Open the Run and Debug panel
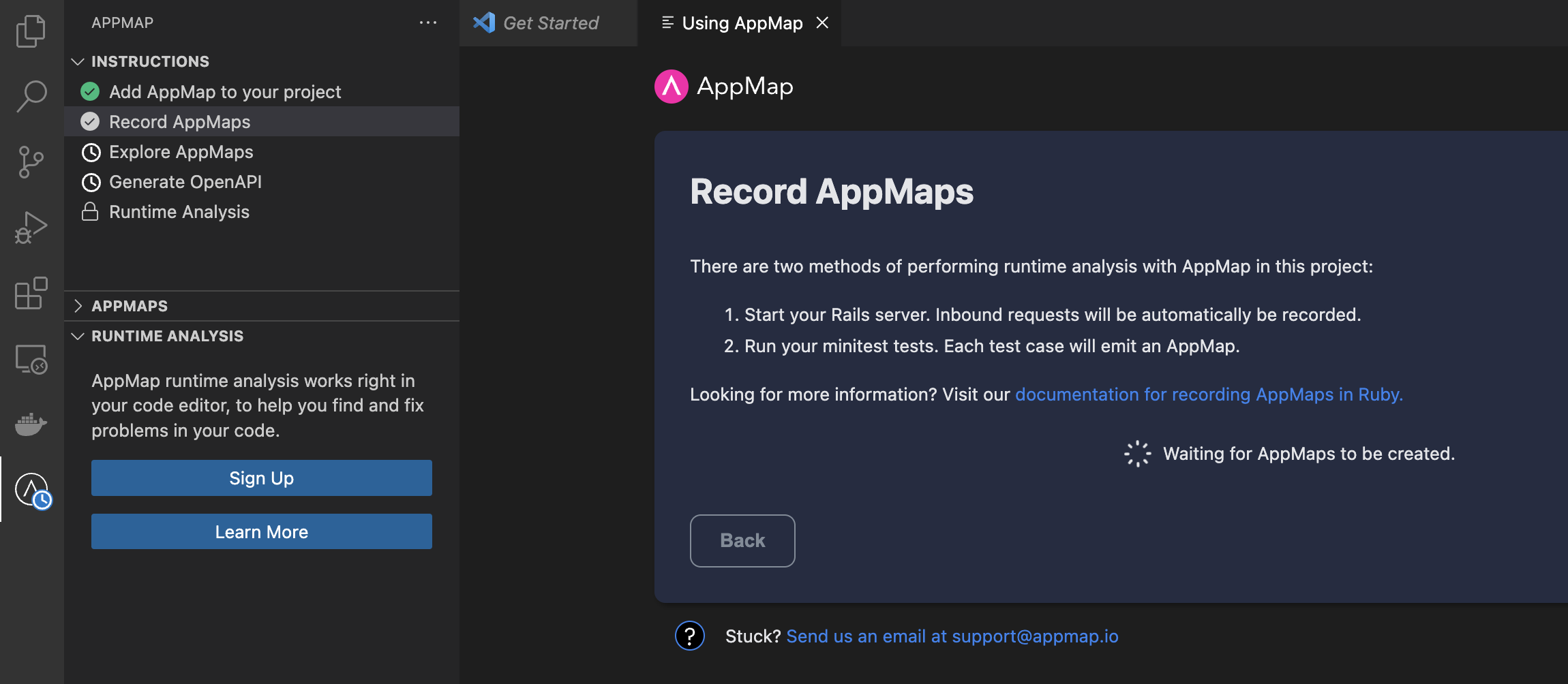 coord(31,228)
